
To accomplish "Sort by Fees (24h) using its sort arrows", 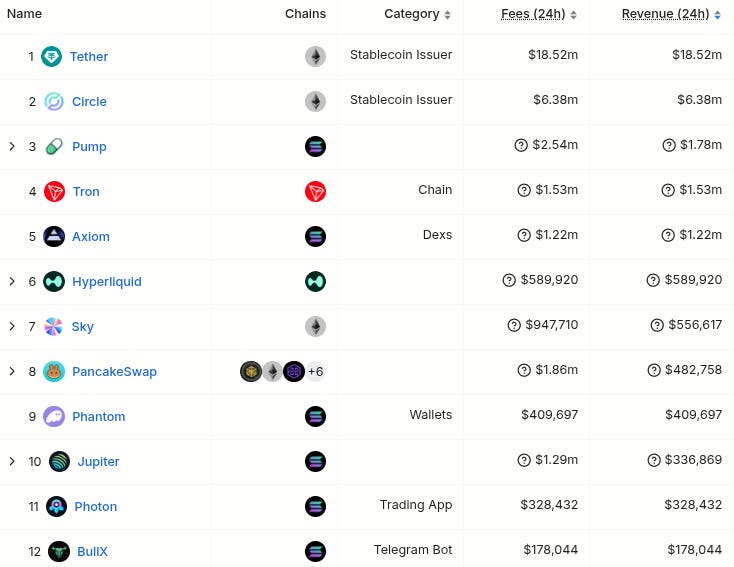I will [573, 15].
